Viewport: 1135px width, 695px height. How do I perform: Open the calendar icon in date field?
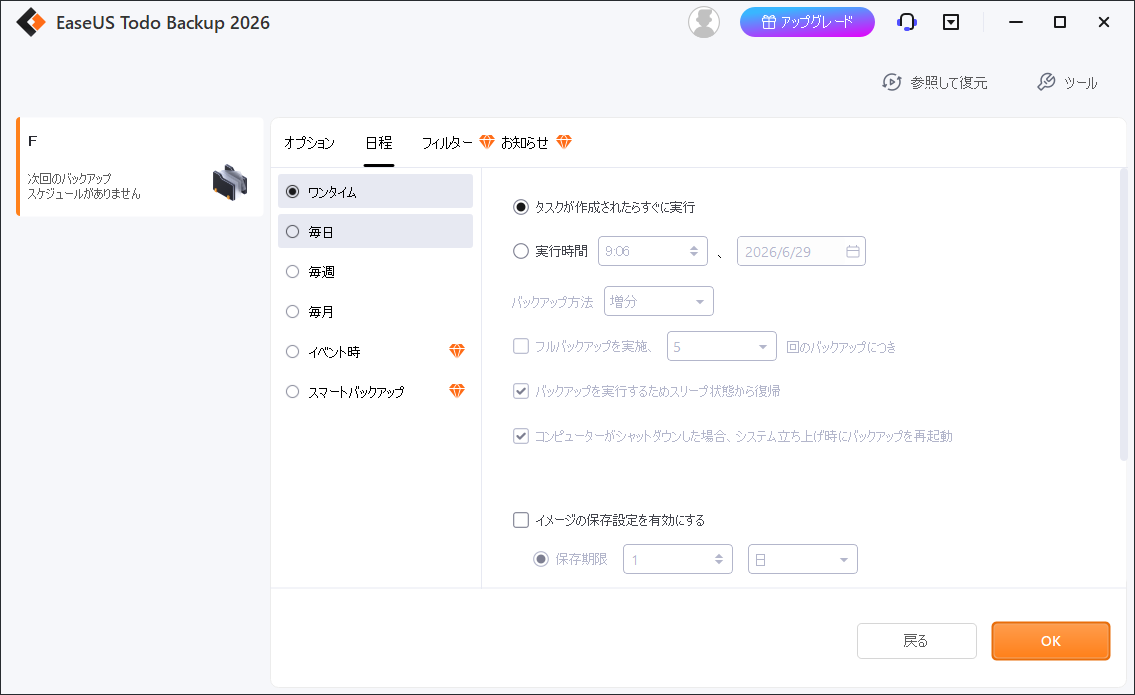coord(853,251)
